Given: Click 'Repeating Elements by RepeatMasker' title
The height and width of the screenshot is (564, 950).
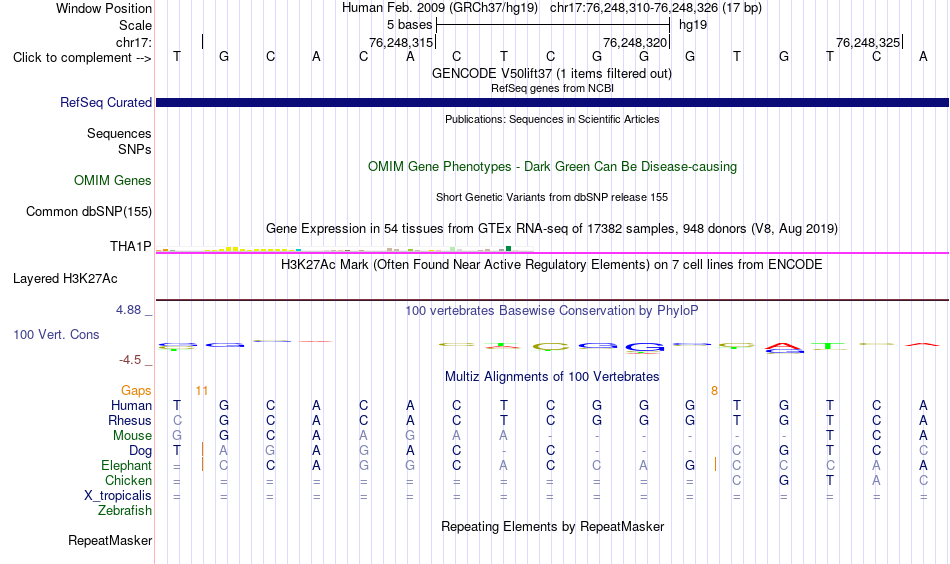Looking at the screenshot, I should coord(552,526).
